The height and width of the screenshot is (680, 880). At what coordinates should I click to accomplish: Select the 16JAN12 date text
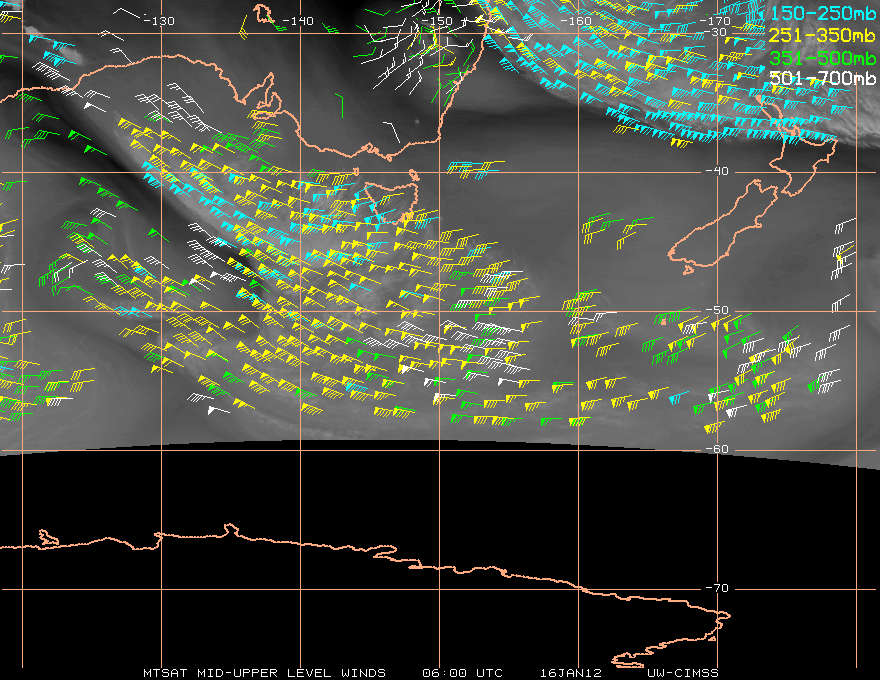tap(566, 673)
